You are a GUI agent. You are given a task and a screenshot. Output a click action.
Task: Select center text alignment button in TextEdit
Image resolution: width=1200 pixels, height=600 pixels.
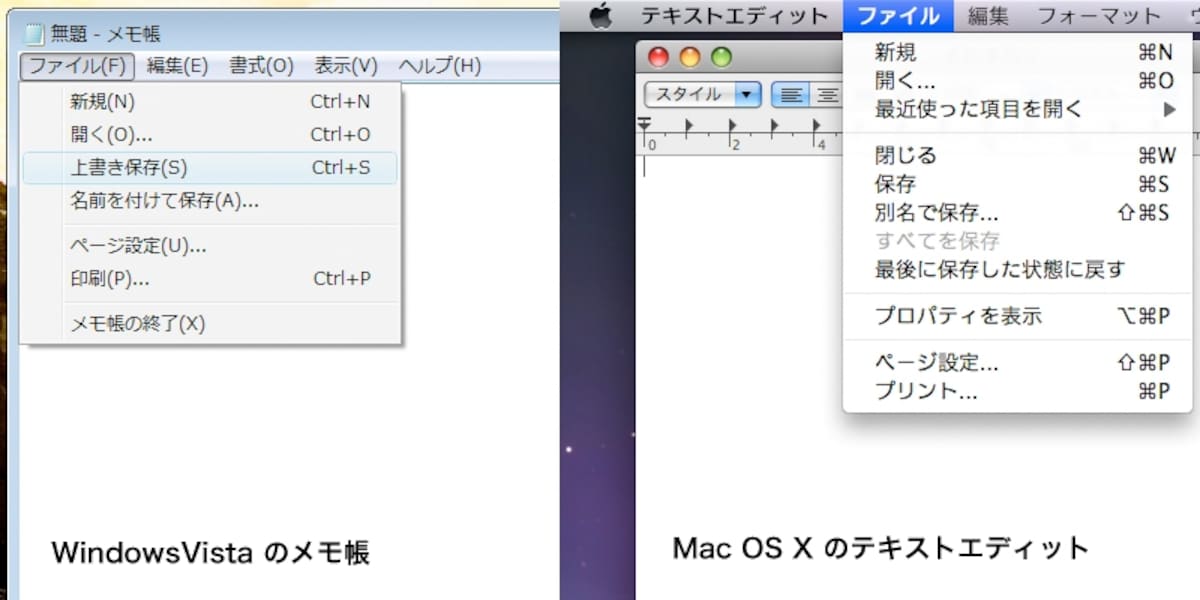(x=827, y=95)
